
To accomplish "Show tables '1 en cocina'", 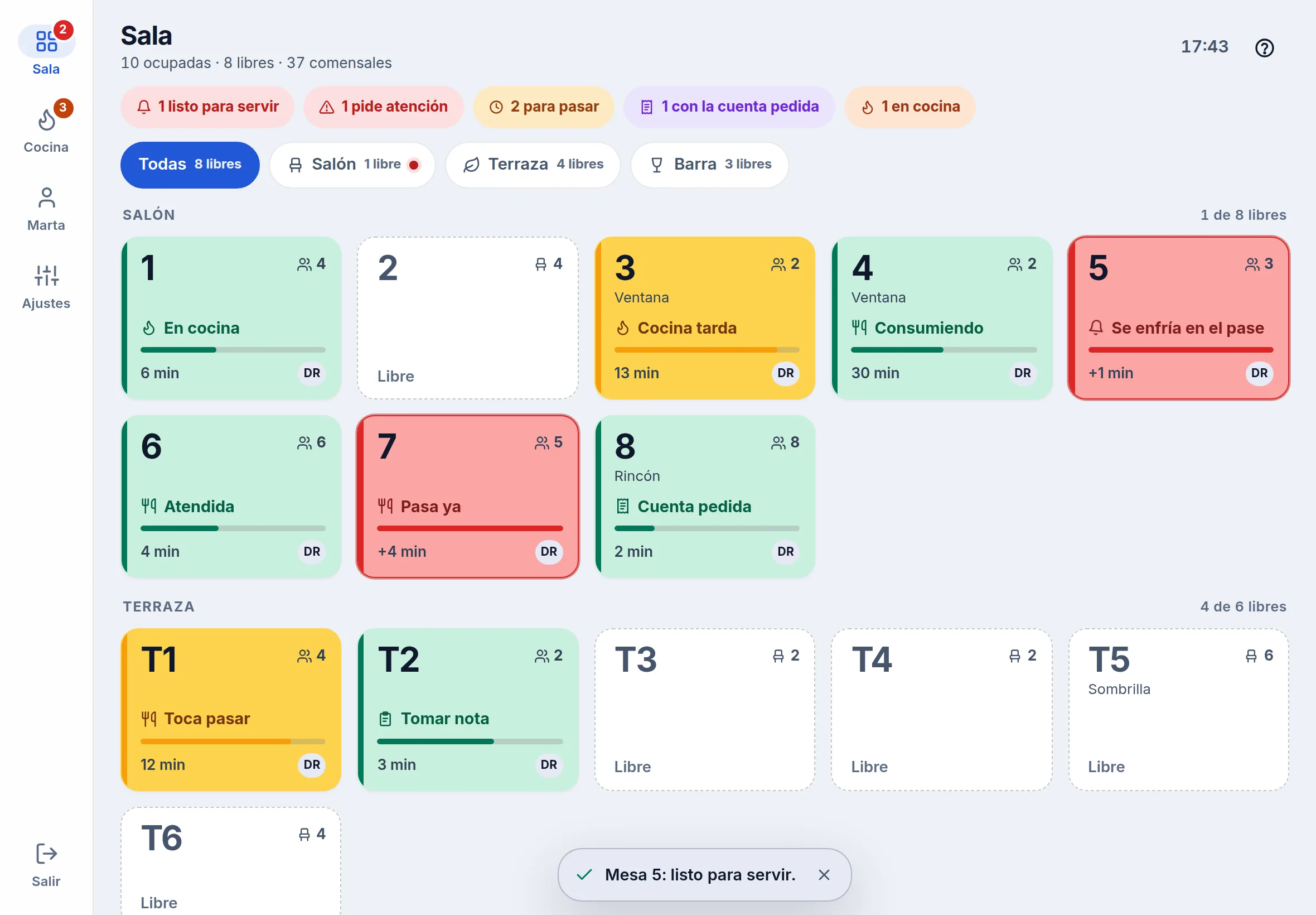I will 909,107.
